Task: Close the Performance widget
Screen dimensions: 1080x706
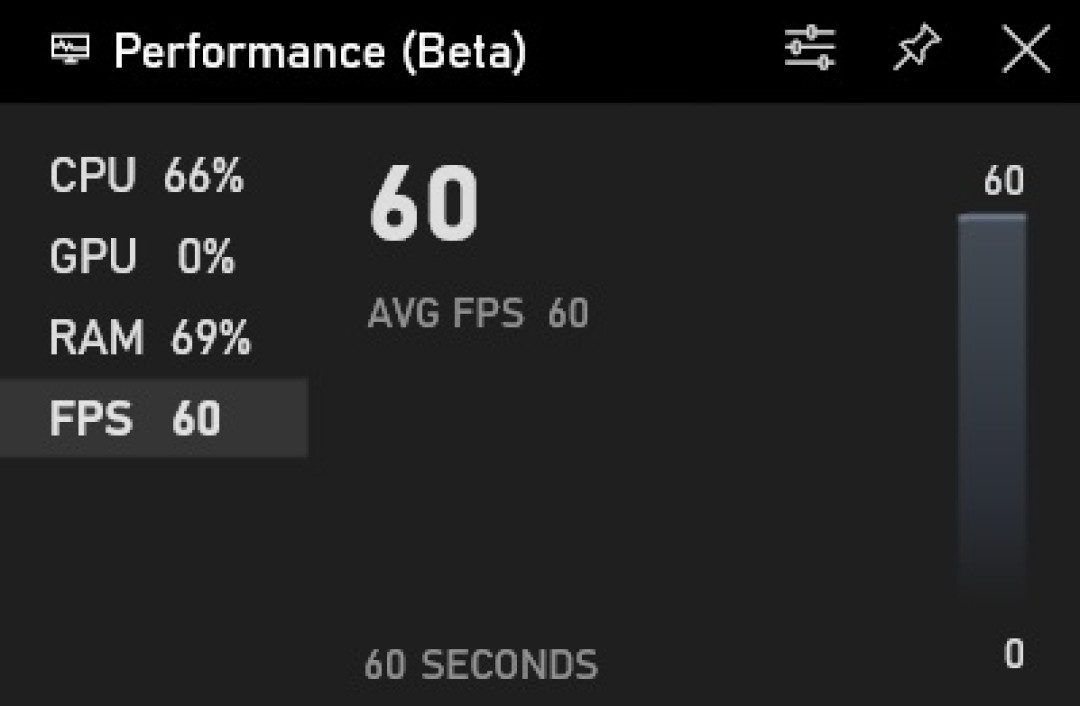Action: pos(1026,49)
